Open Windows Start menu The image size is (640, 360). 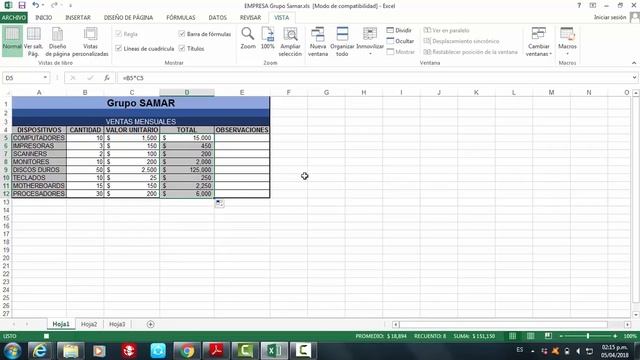tap(13, 351)
